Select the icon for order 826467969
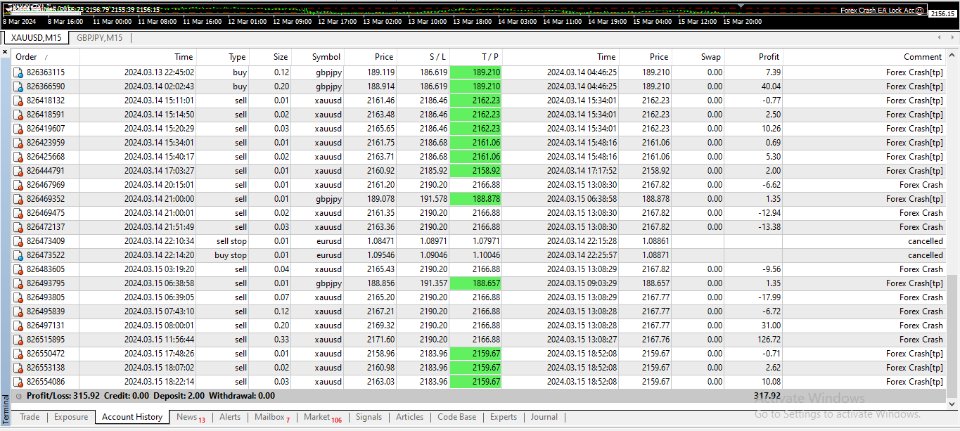The width and height of the screenshot is (960, 431). (x=18, y=185)
